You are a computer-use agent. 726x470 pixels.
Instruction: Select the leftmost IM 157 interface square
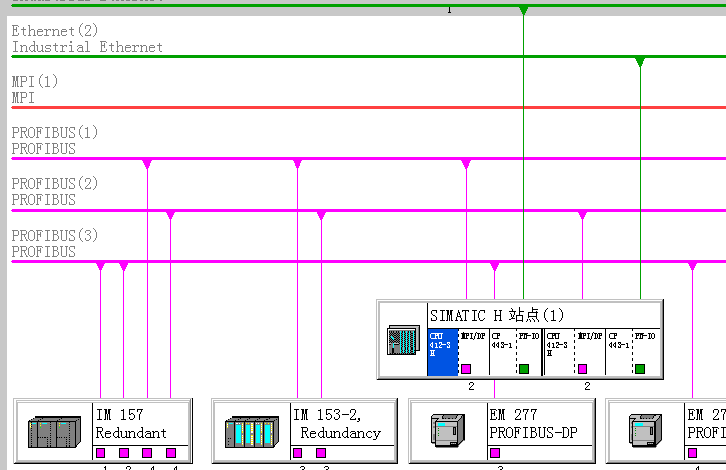click(x=100, y=452)
